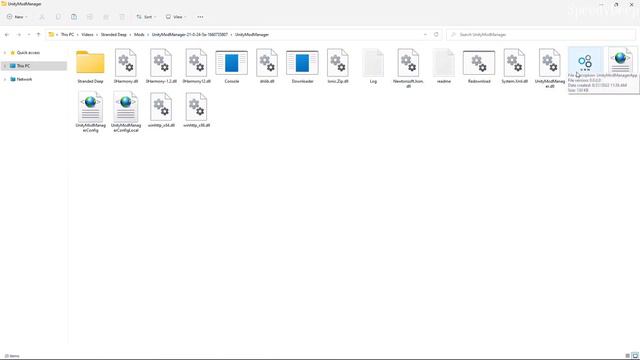Select the 0Harmony.dll file
The width and height of the screenshot is (640, 360).
pyautogui.click(x=126, y=67)
